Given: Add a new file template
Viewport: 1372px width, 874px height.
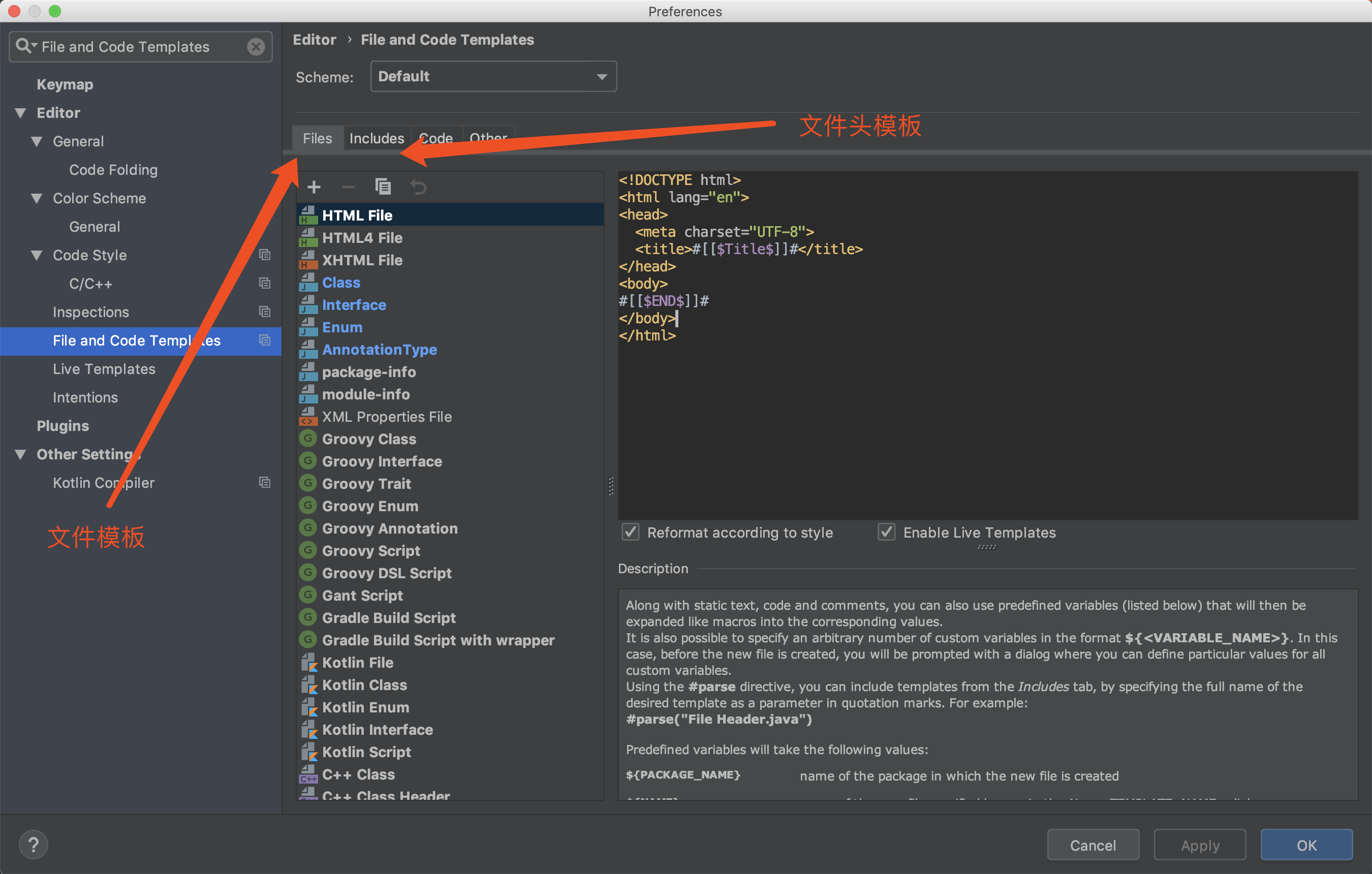Looking at the screenshot, I should pos(314,187).
